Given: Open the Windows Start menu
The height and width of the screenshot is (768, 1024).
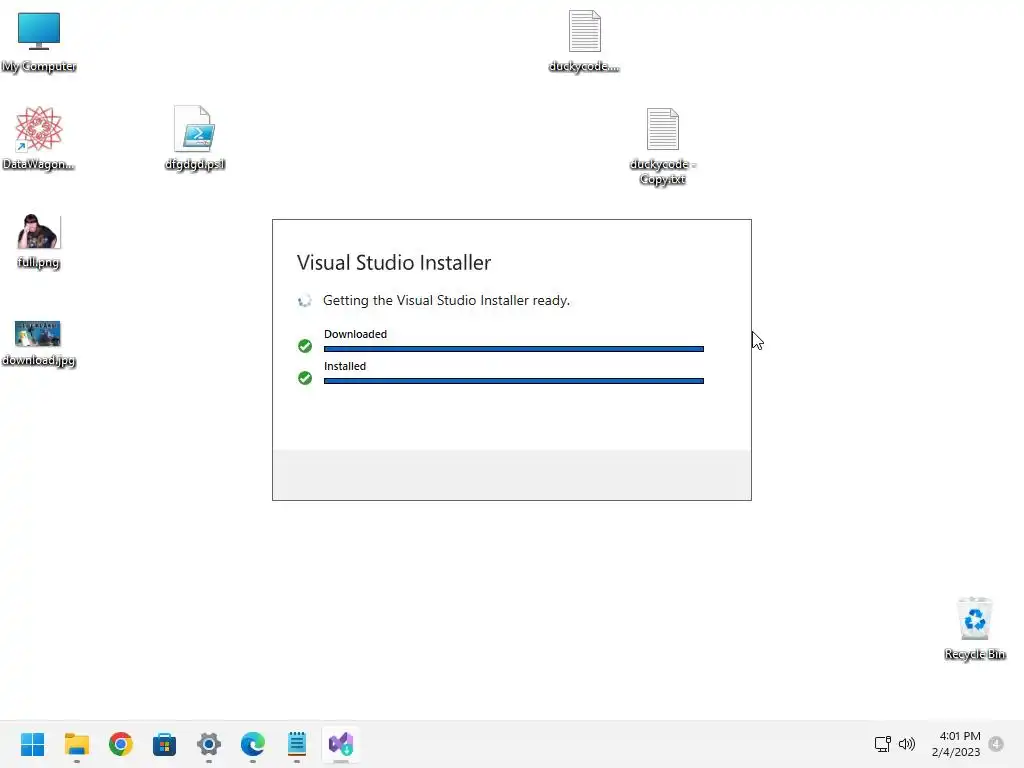Looking at the screenshot, I should (33, 744).
